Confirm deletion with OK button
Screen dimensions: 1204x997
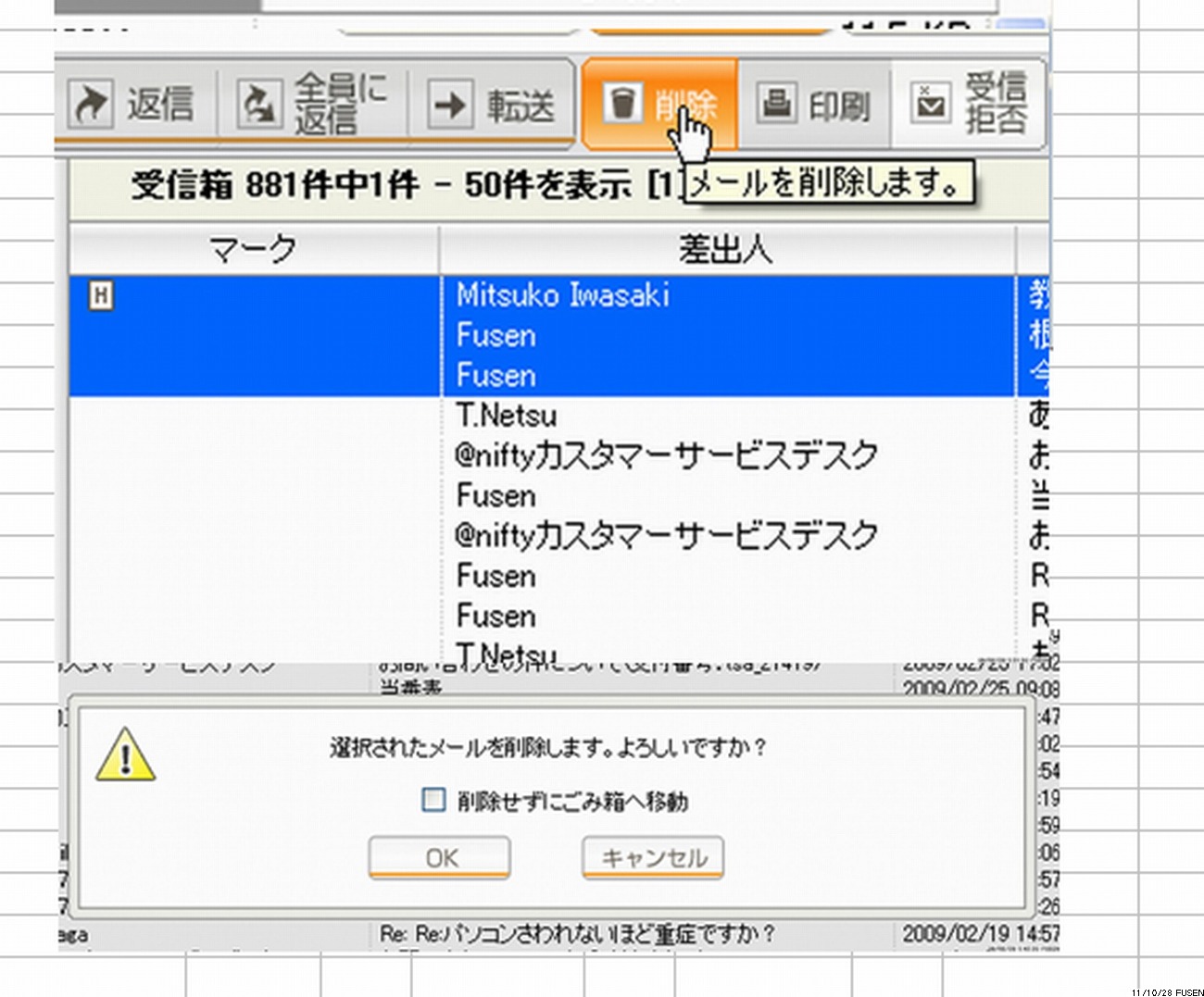coord(440,858)
